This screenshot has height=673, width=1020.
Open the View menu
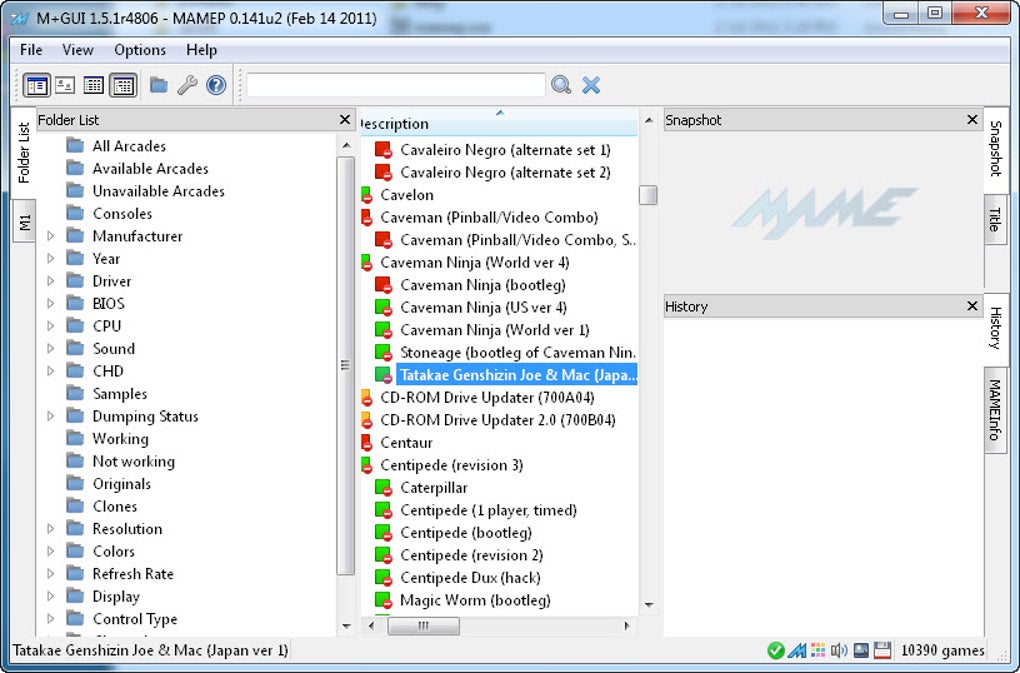77,50
